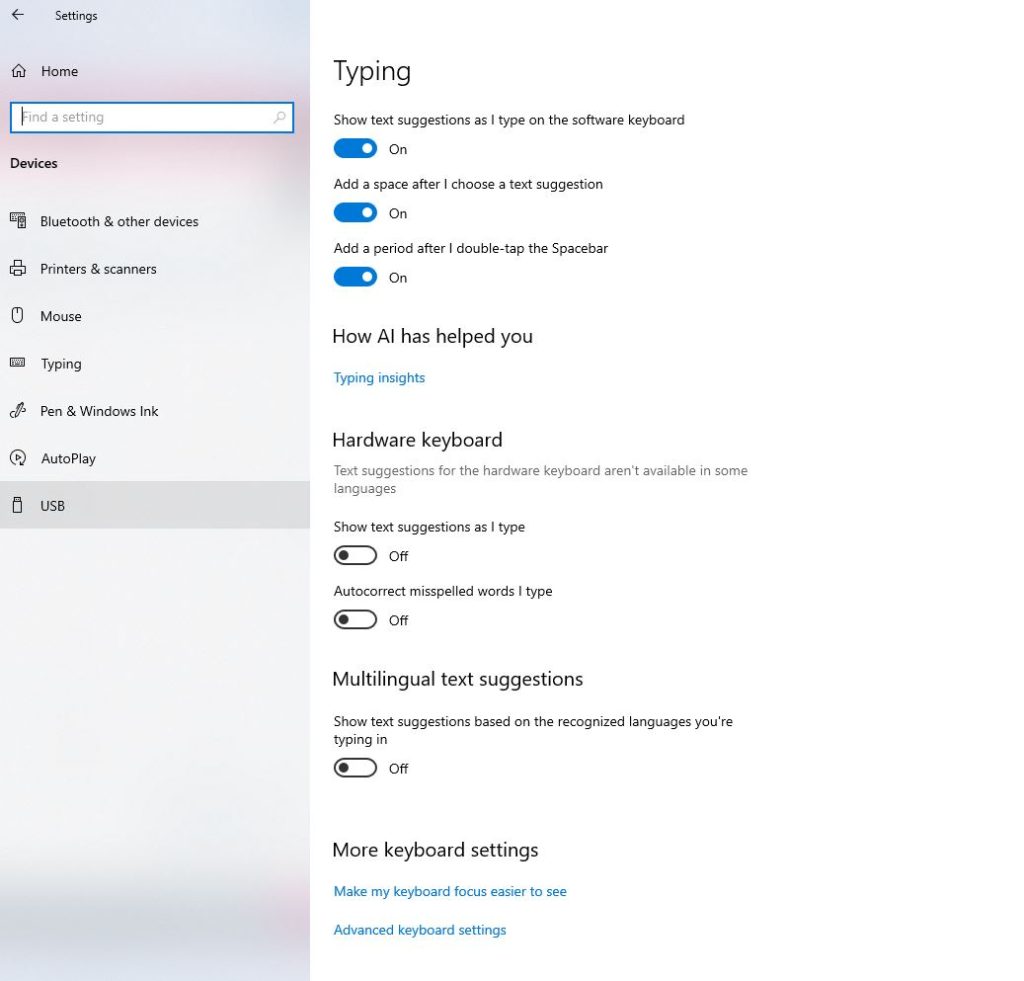
Task: Click the USB drive icon
Action: point(18,505)
